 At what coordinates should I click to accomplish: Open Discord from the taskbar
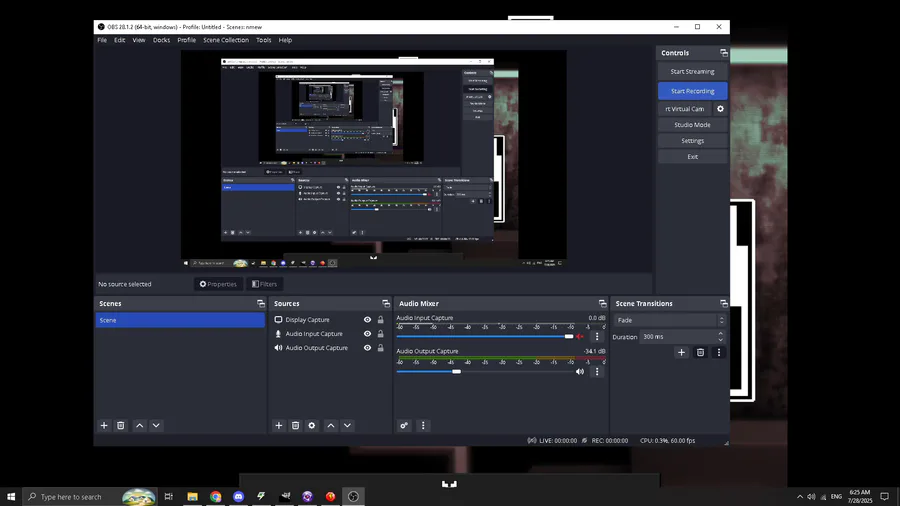[x=238, y=497]
